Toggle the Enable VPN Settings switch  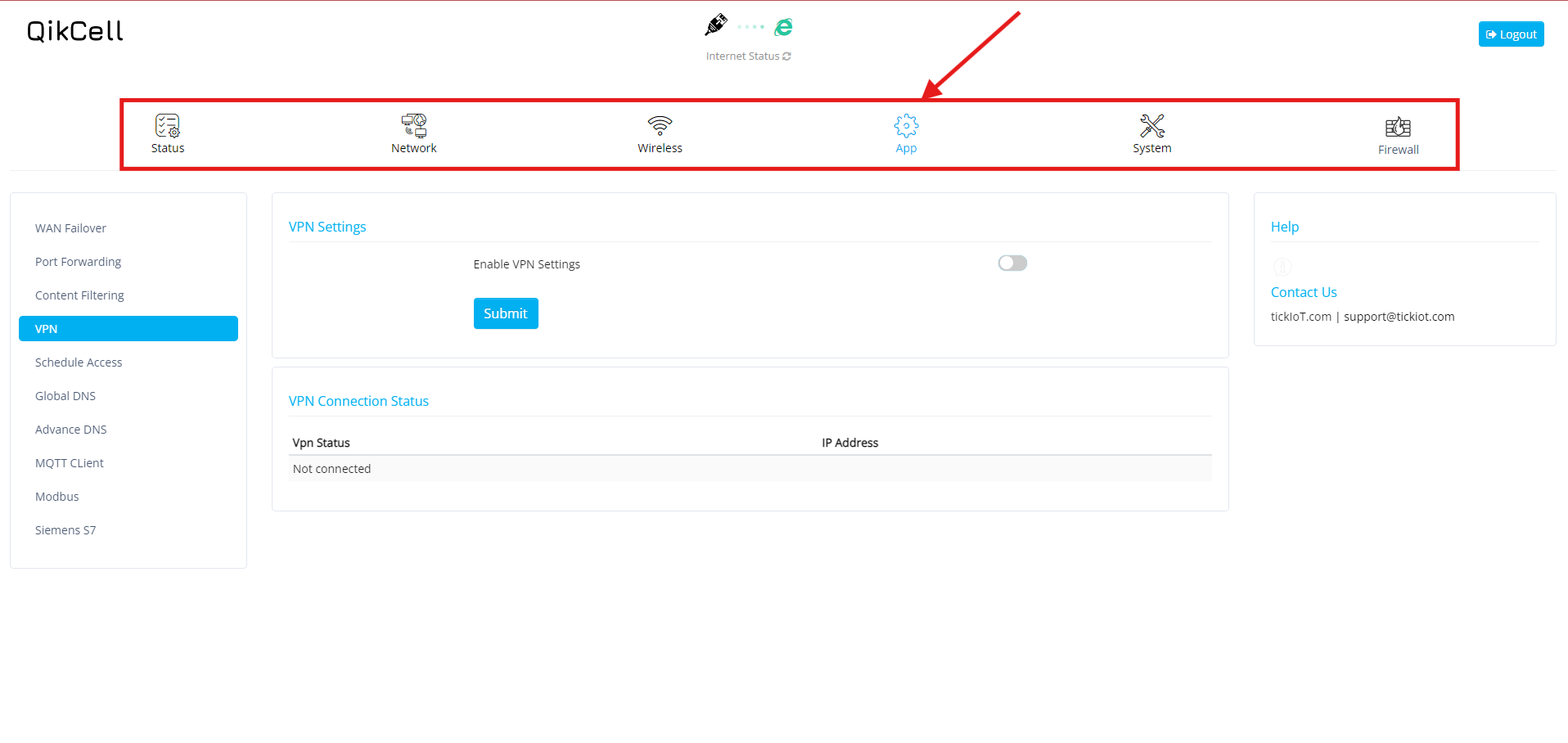[1012, 263]
